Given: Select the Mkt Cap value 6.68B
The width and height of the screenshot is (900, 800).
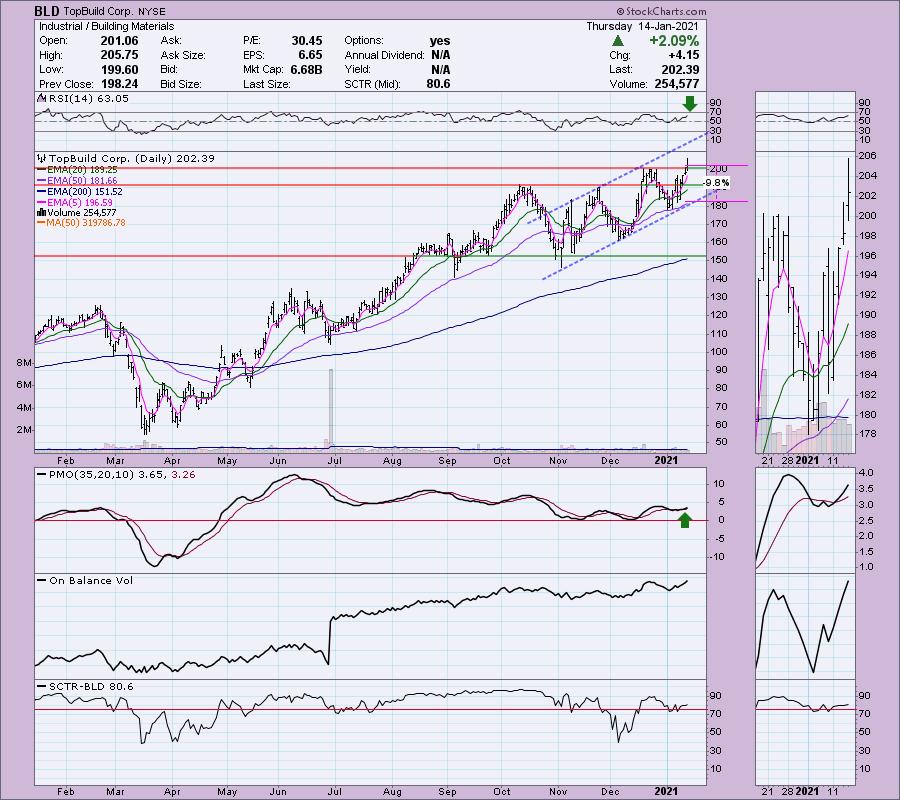Looking at the screenshot, I should pyautogui.click(x=307, y=69).
